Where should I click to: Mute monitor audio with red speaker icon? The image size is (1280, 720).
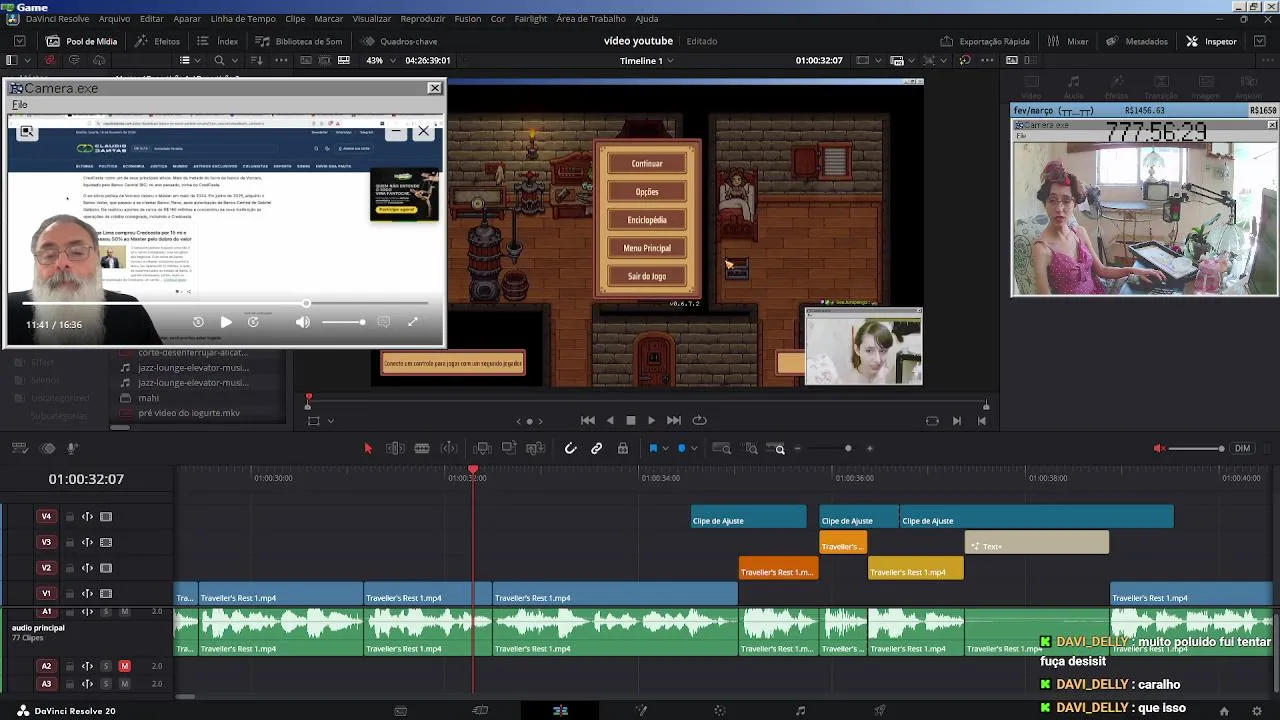coord(1160,449)
